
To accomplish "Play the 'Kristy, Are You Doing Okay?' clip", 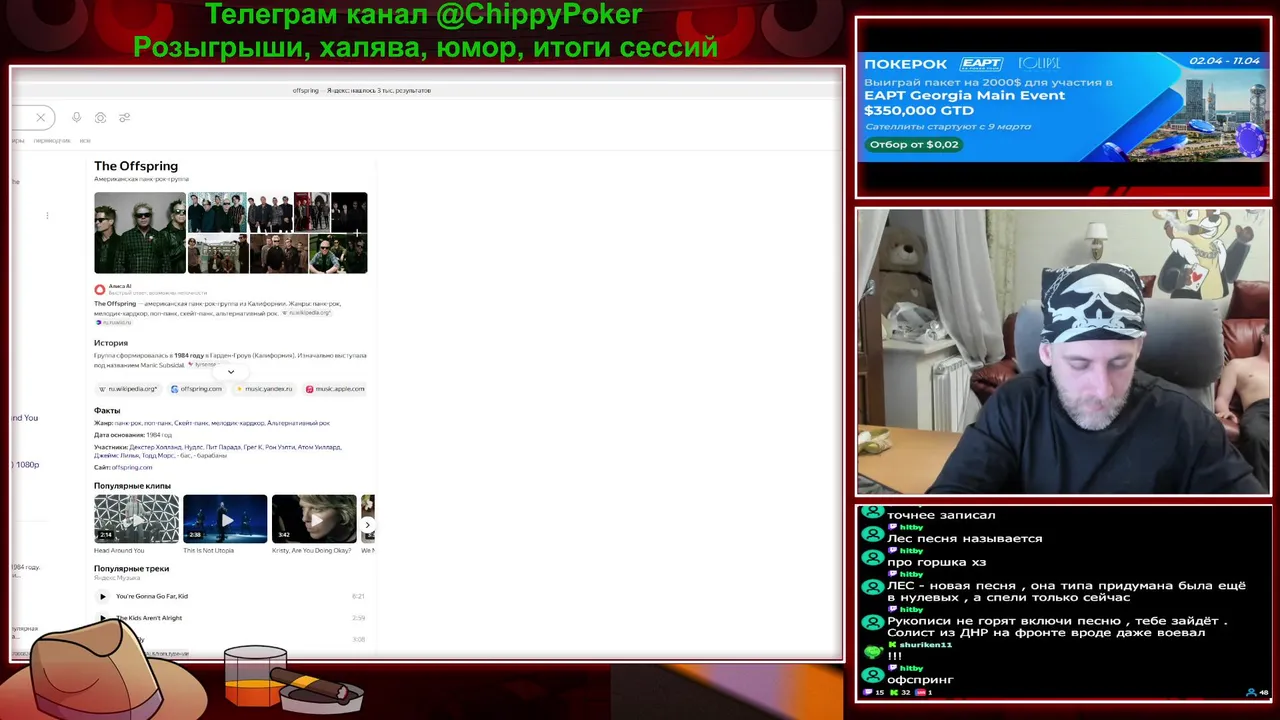I will [x=314, y=519].
